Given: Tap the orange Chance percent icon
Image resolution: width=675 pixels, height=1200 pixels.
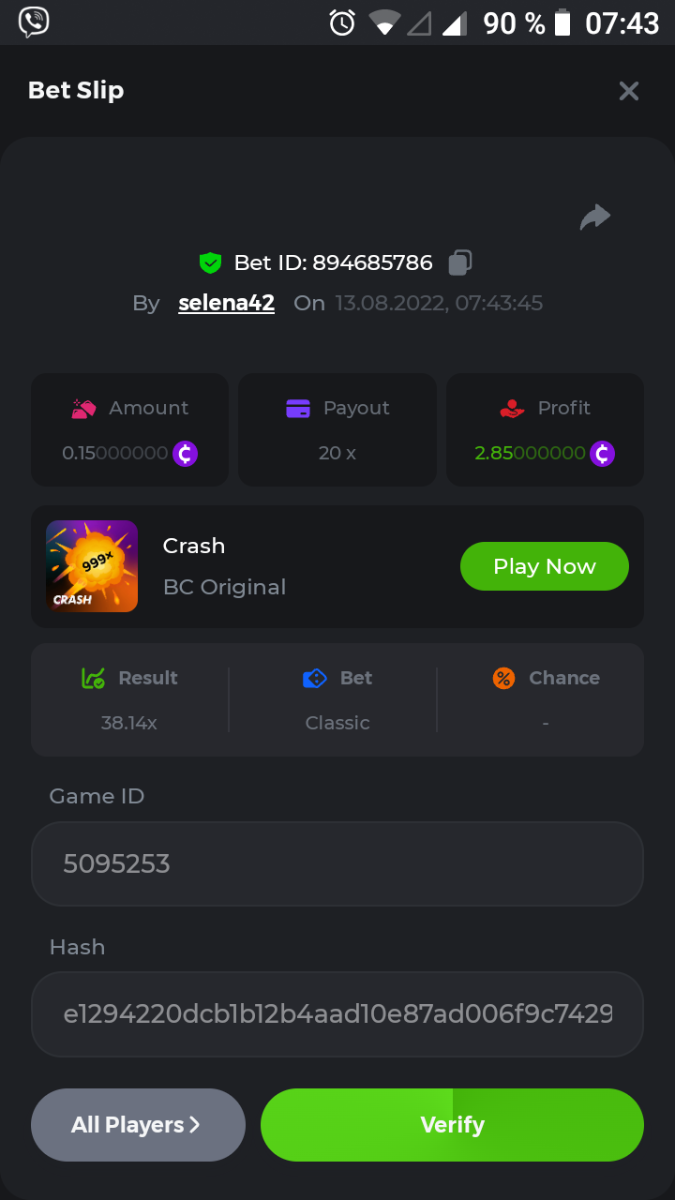Looking at the screenshot, I should [x=504, y=678].
